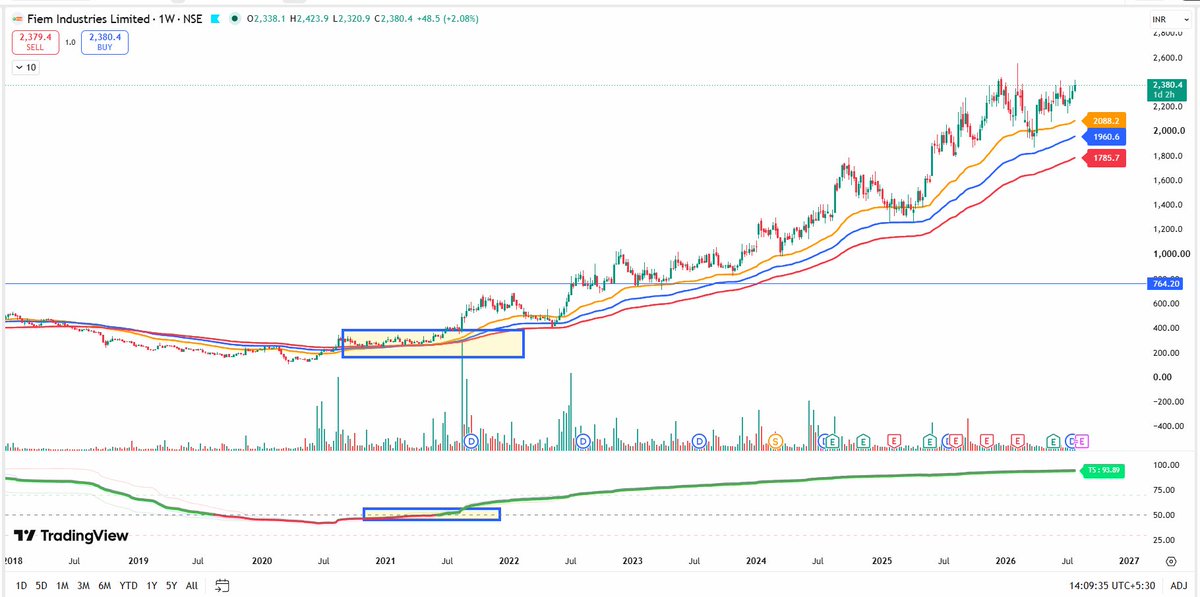Select the 1D time range

pos(23,584)
